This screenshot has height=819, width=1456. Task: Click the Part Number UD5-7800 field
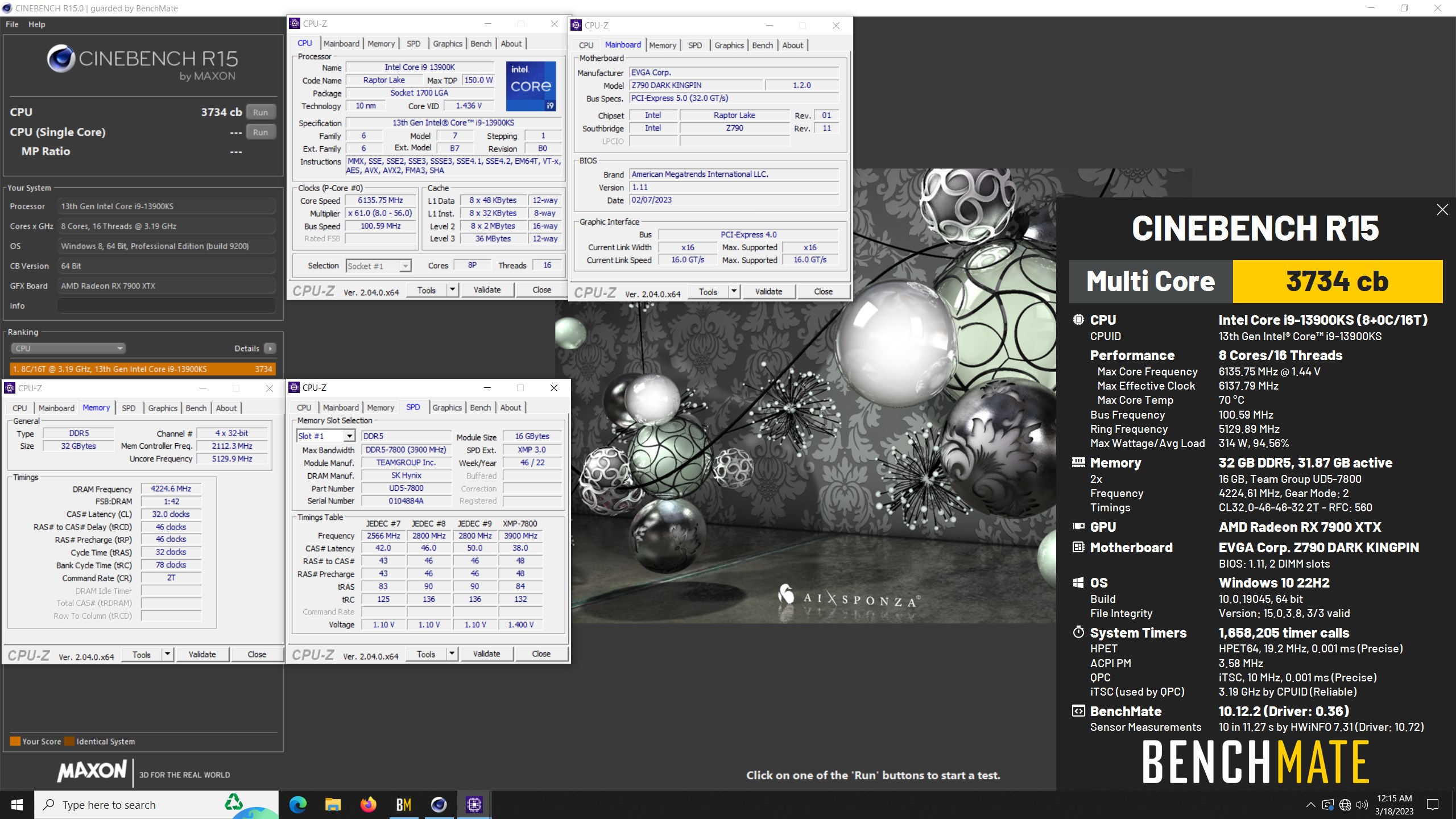pos(406,488)
